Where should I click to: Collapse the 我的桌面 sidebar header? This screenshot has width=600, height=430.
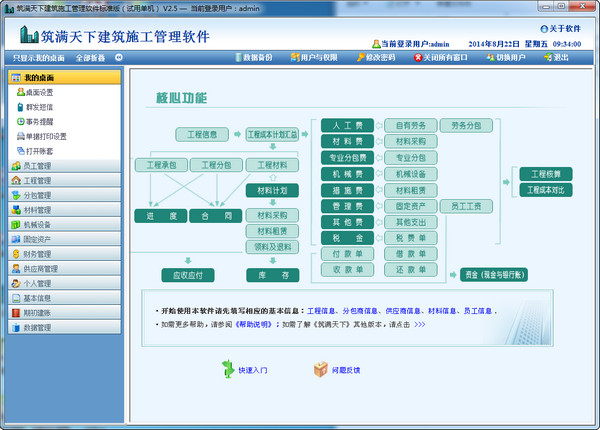(x=64, y=78)
